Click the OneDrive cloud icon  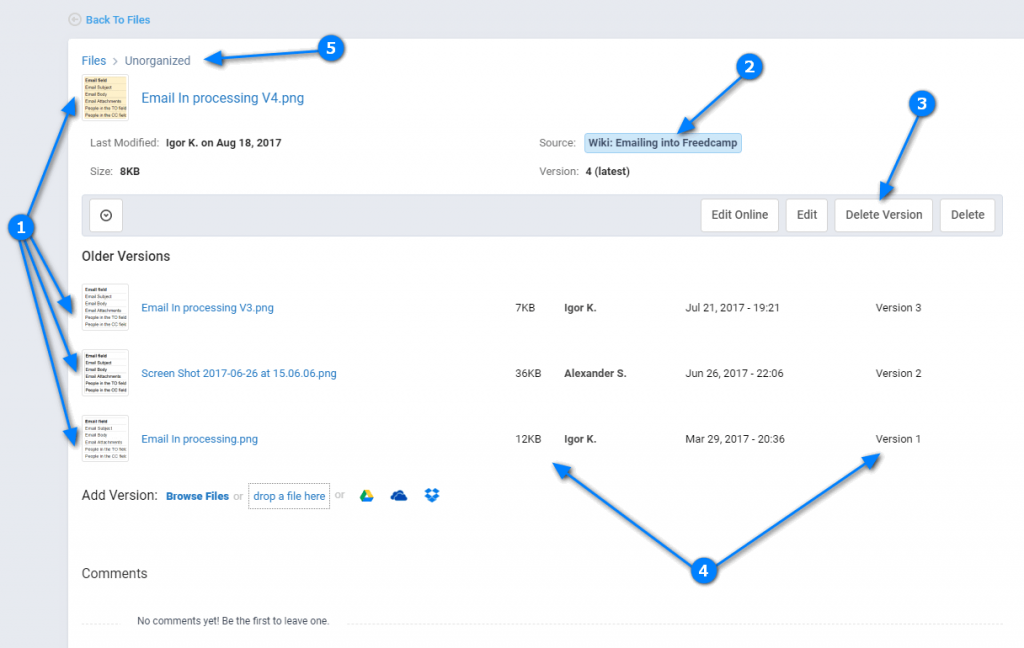point(399,496)
